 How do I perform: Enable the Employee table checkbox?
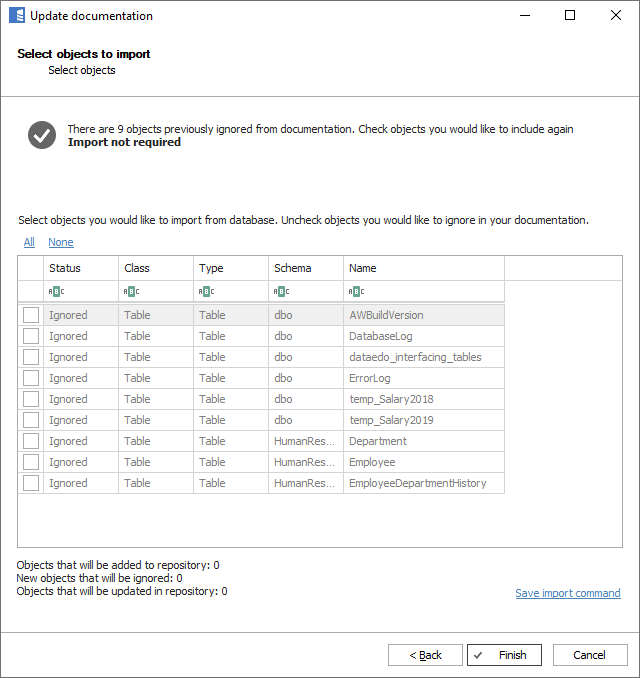click(x=31, y=462)
